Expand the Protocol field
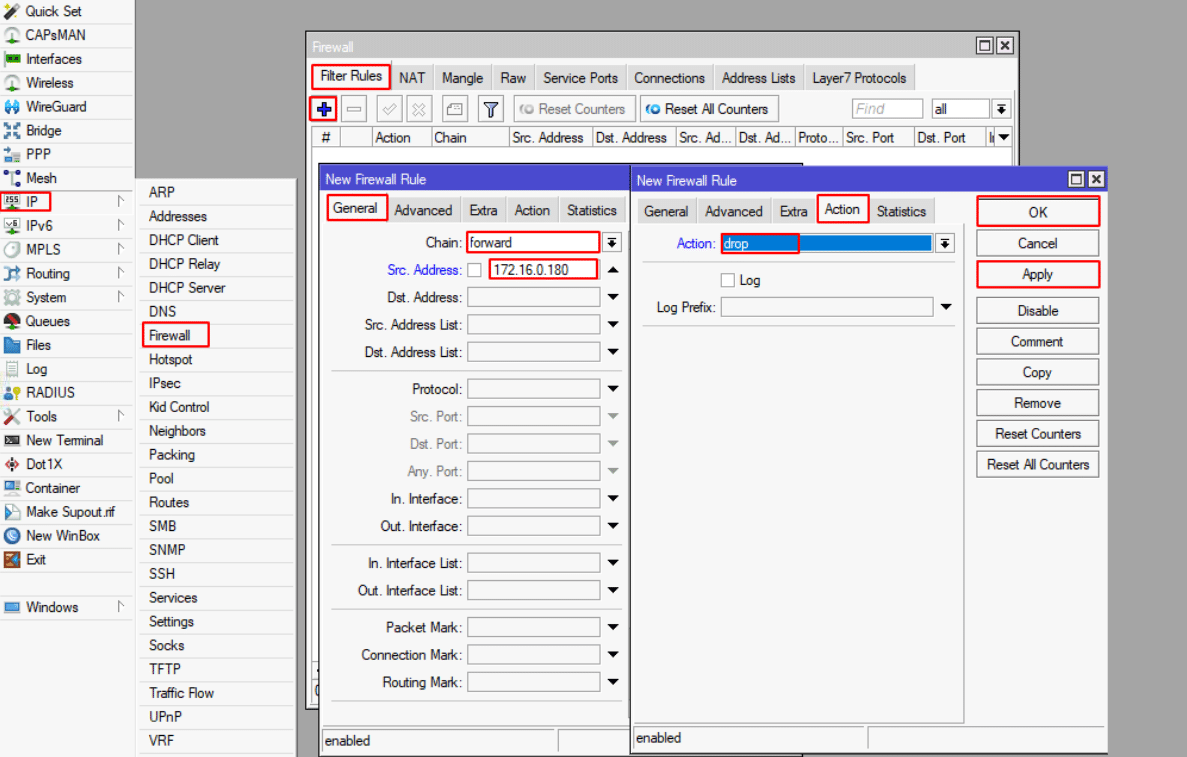This screenshot has width=1187, height=757. click(x=612, y=389)
